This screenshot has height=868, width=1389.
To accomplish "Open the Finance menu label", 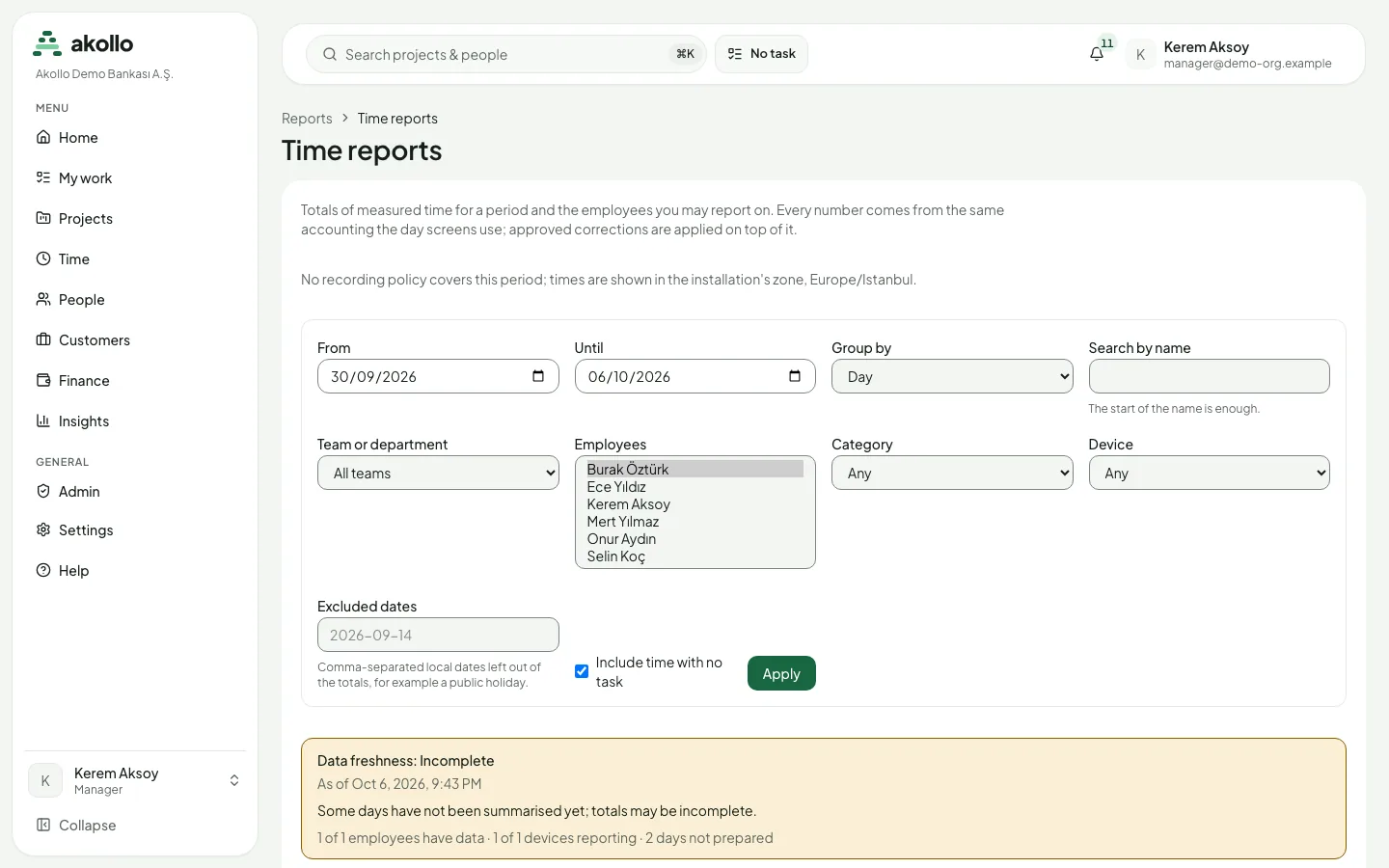I will pos(84,381).
